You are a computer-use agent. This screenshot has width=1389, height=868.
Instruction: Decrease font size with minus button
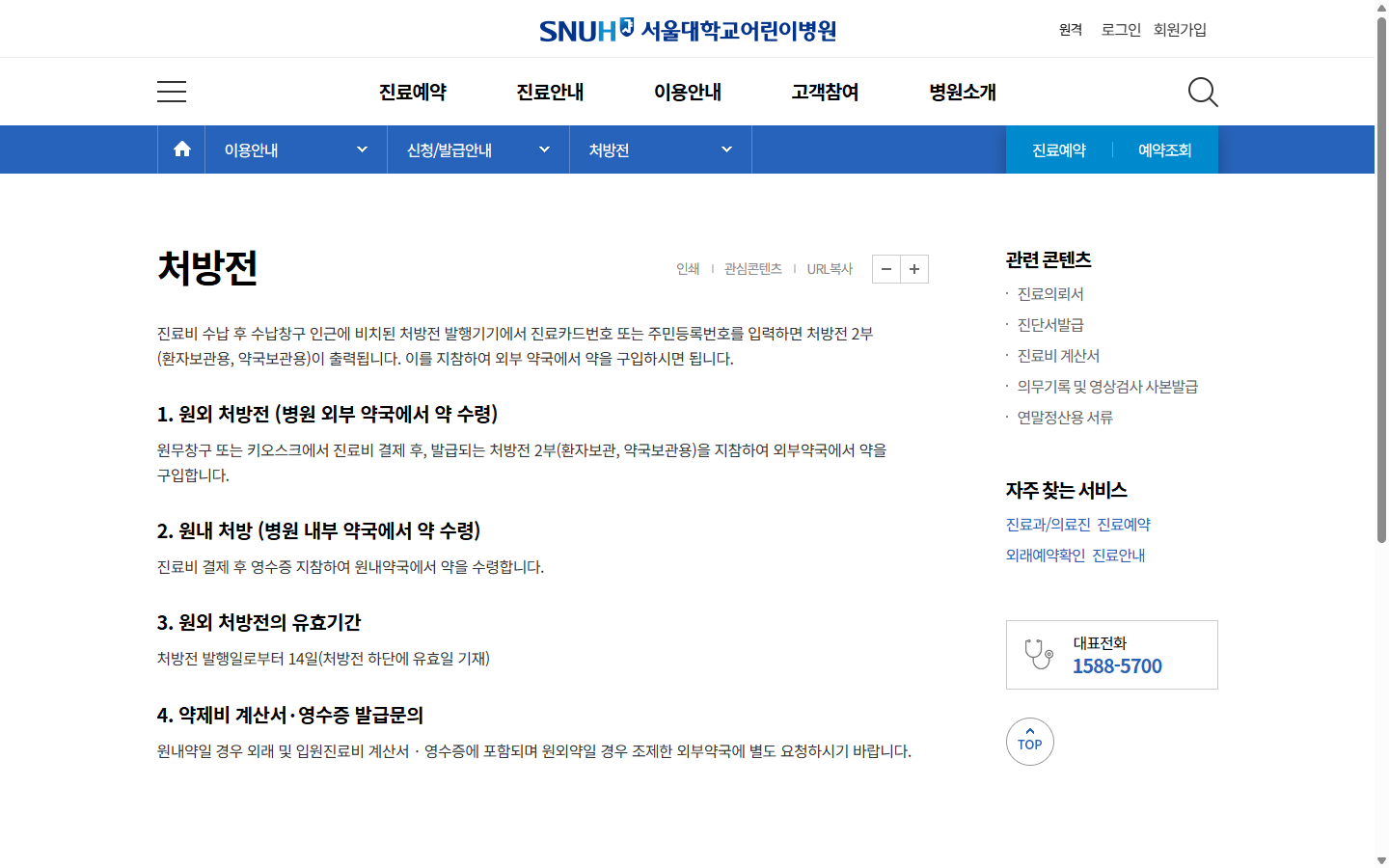click(x=886, y=269)
